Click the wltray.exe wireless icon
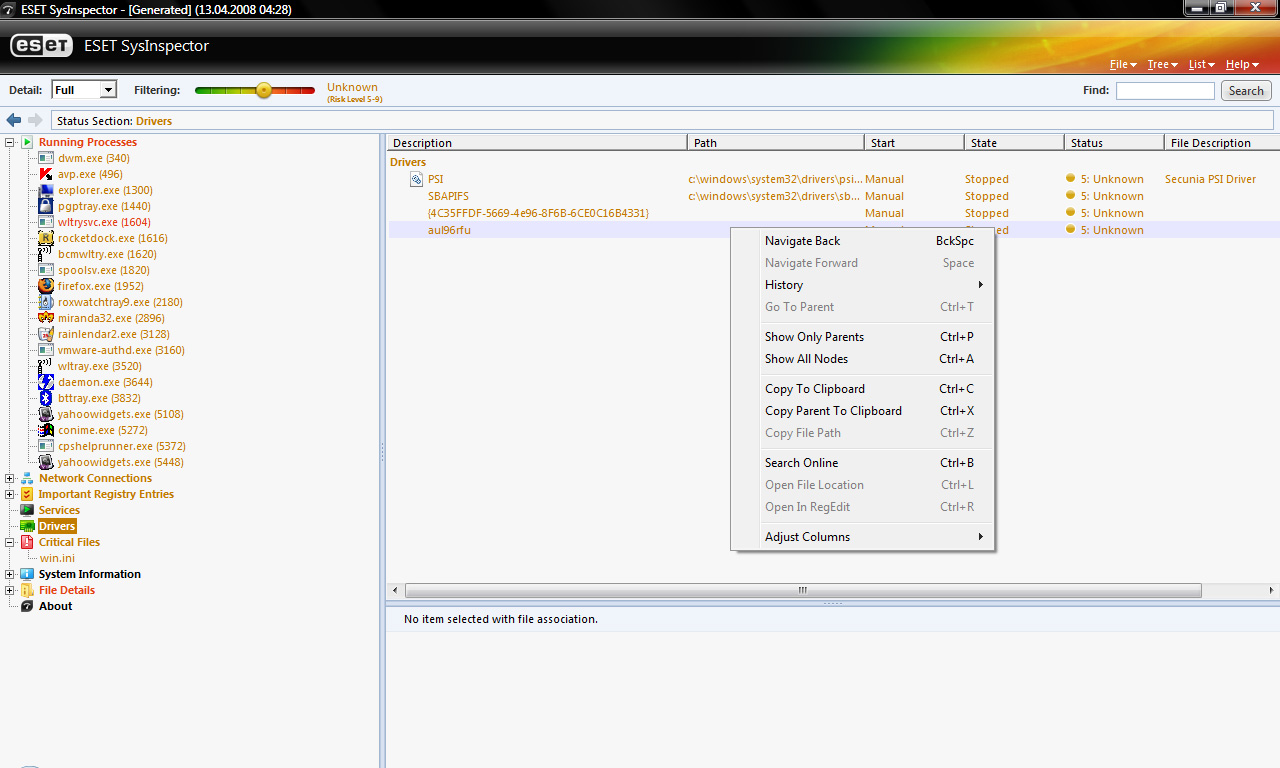Viewport: 1280px width, 768px height. [46, 366]
